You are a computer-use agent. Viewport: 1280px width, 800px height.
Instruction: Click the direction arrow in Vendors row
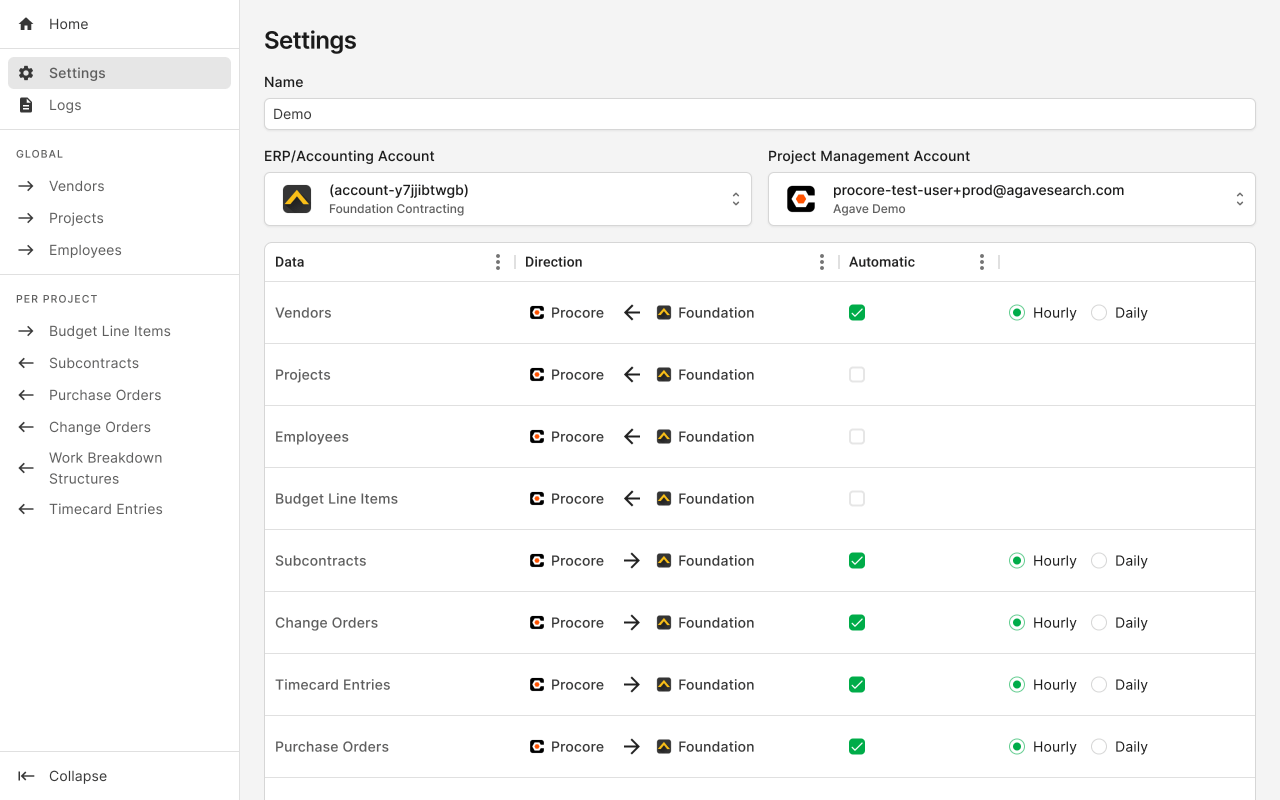pos(631,313)
